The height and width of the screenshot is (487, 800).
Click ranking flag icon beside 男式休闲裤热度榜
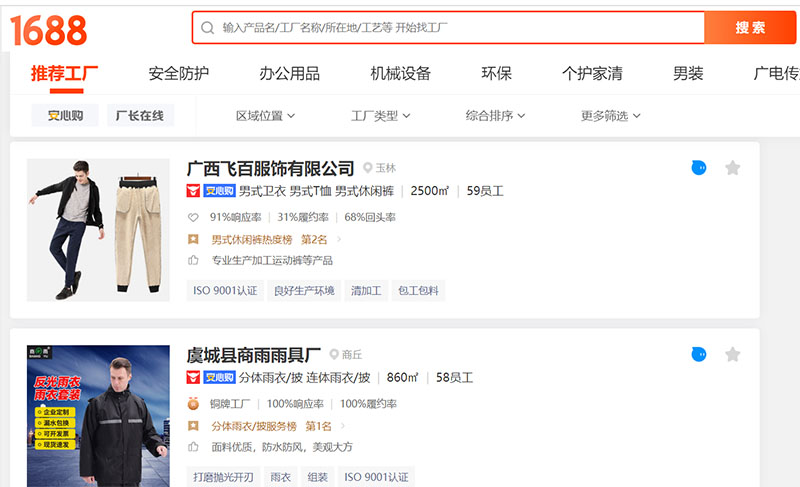pyautogui.click(x=193, y=239)
